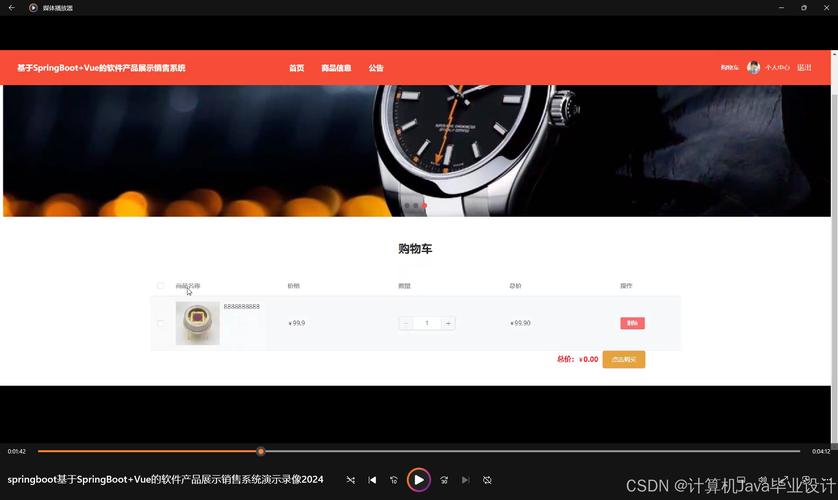The image size is (838, 500).
Task: Toggle shuffle mode in the player
Action: click(351, 480)
